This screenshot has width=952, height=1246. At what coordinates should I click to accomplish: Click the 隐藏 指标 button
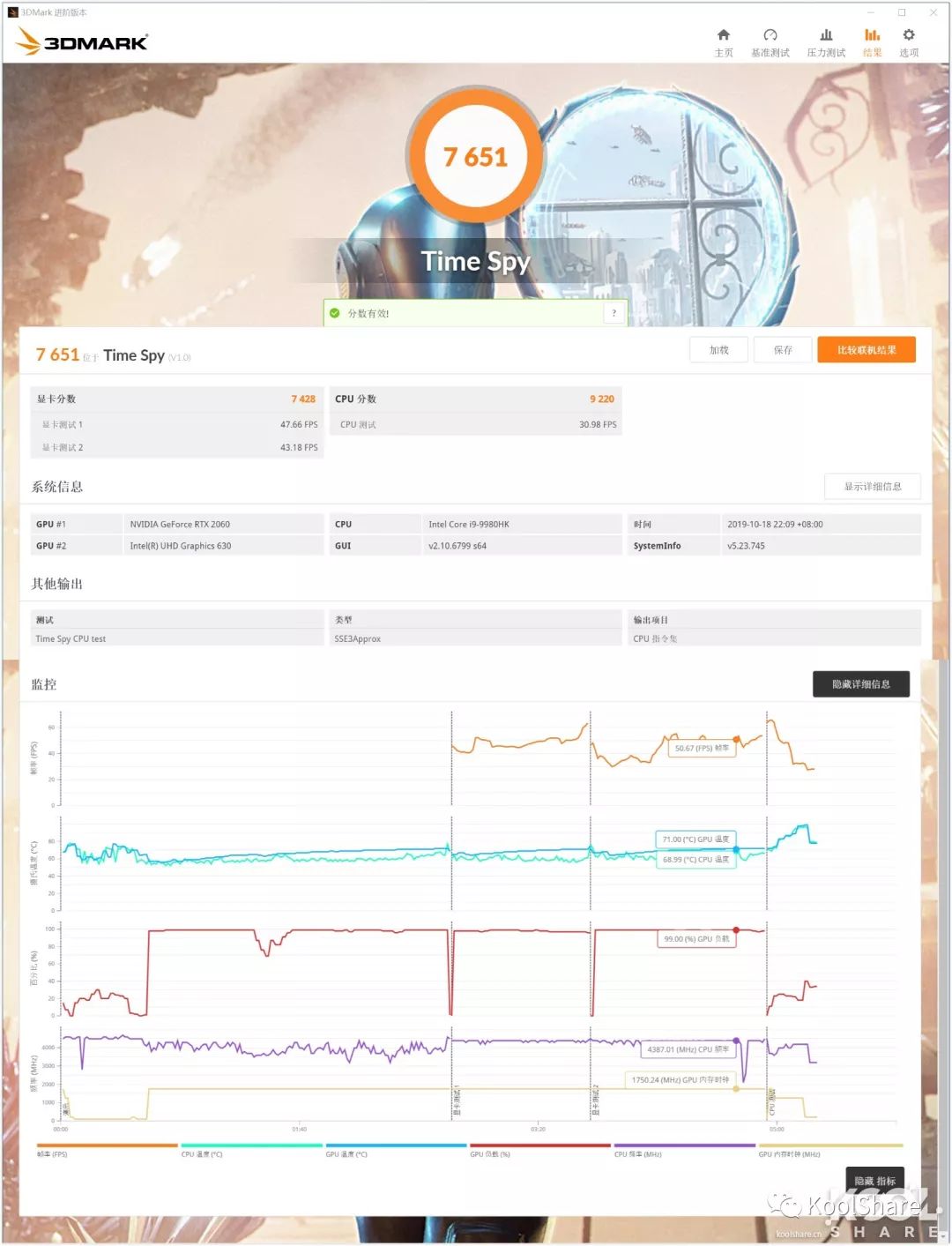coord(874,1181)
